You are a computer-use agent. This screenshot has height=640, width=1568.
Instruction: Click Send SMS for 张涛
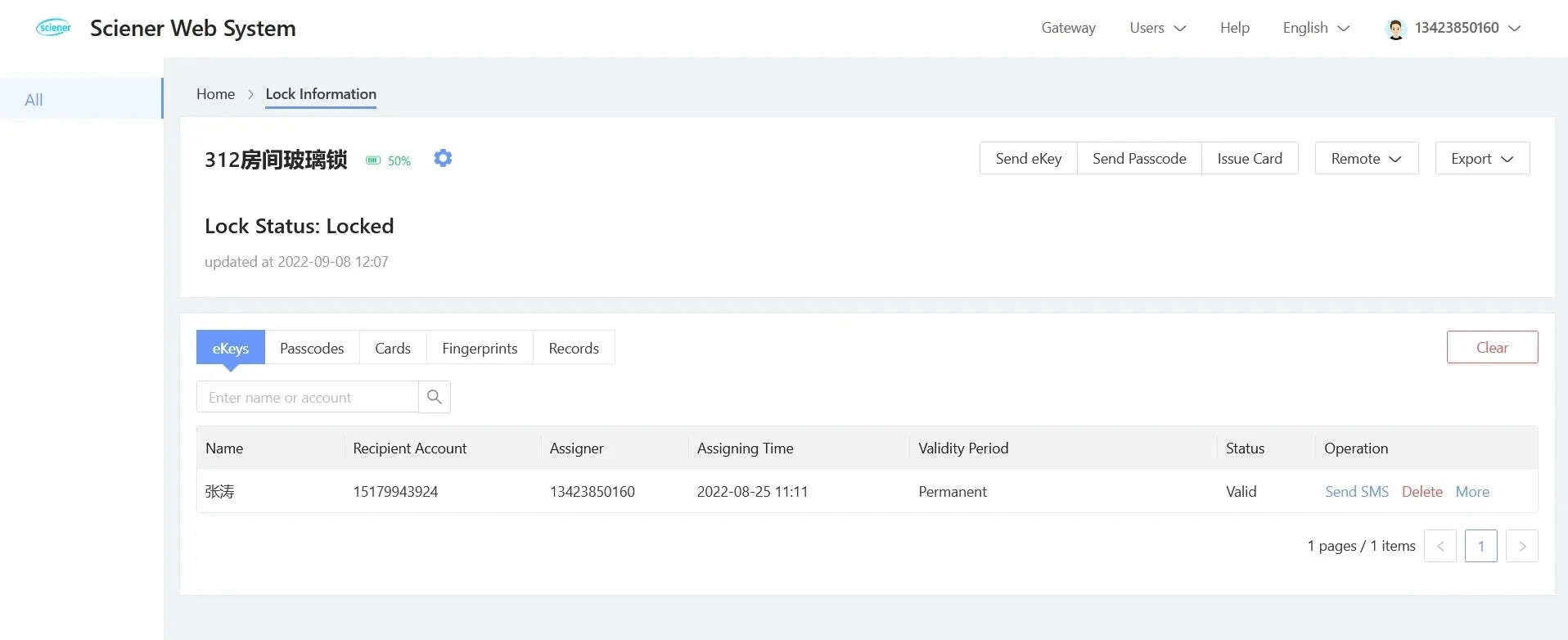[1356, 492]
